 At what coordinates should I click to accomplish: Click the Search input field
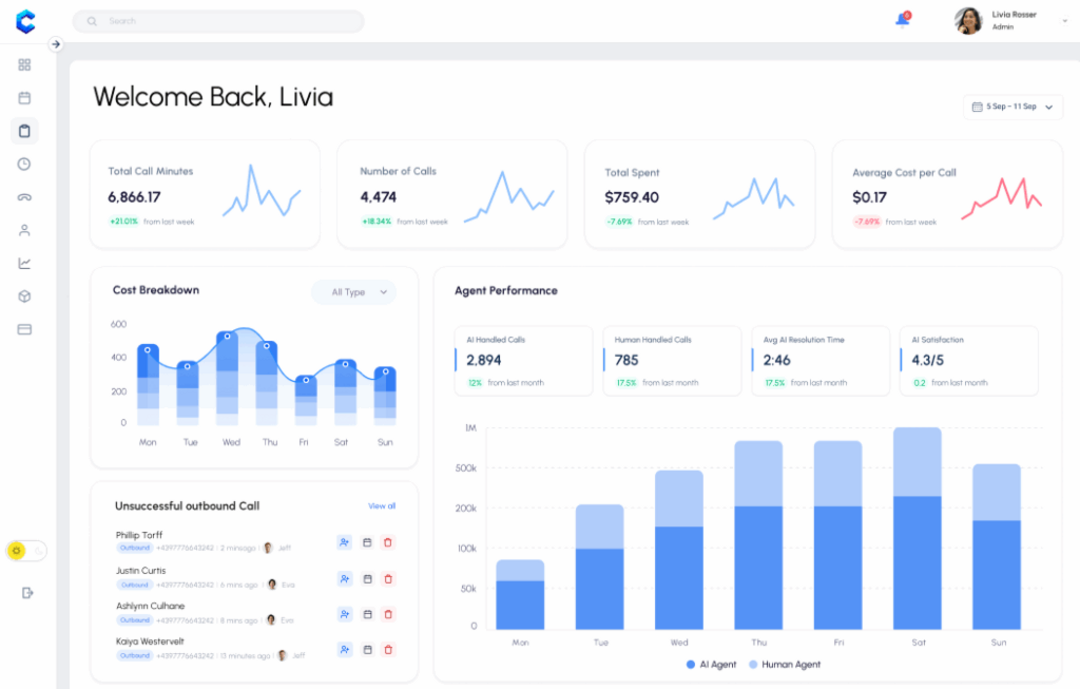218,21
